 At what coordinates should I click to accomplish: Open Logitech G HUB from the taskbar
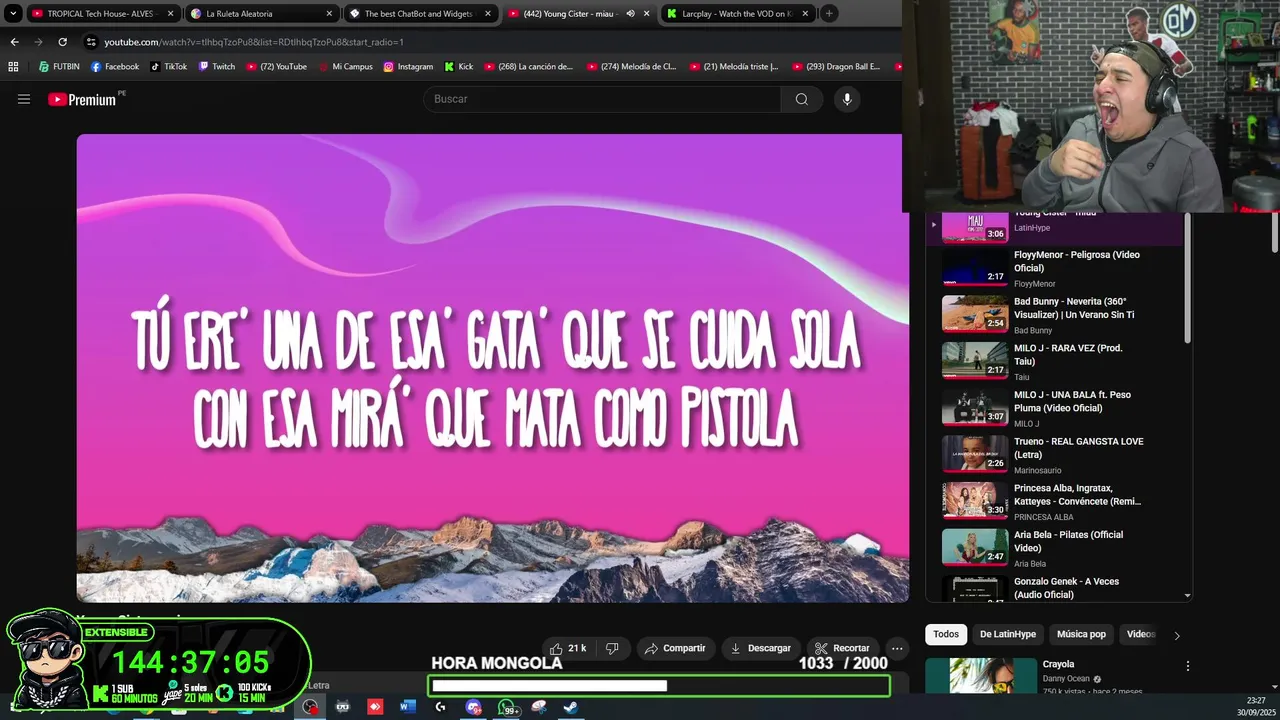[x=440, y=707]
